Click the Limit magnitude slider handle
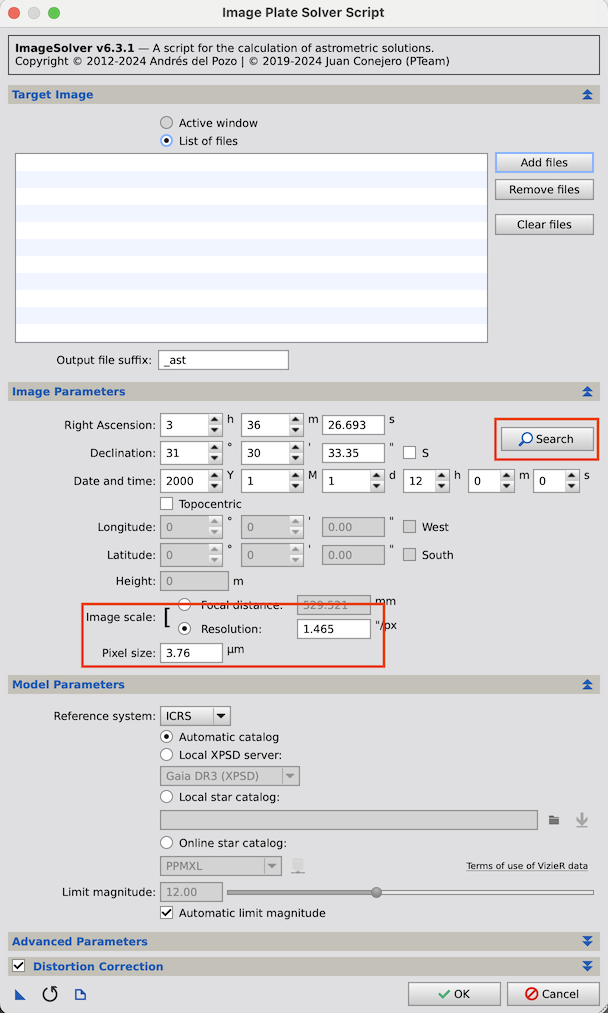This screenshot has height=1013, width=608. click(376, 892)
